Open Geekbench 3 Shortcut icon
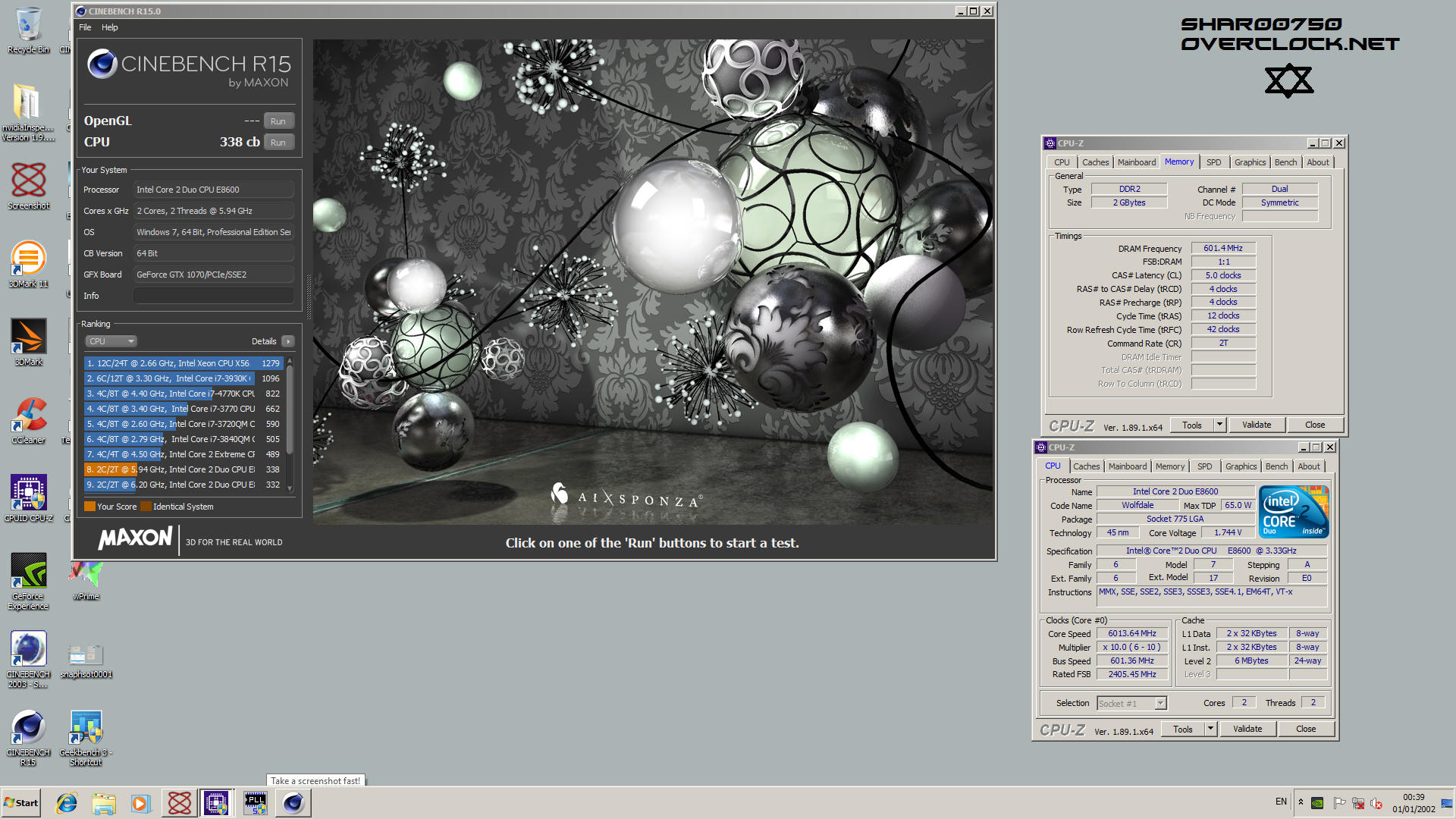Screen dimensions: 1456x819 86,738
